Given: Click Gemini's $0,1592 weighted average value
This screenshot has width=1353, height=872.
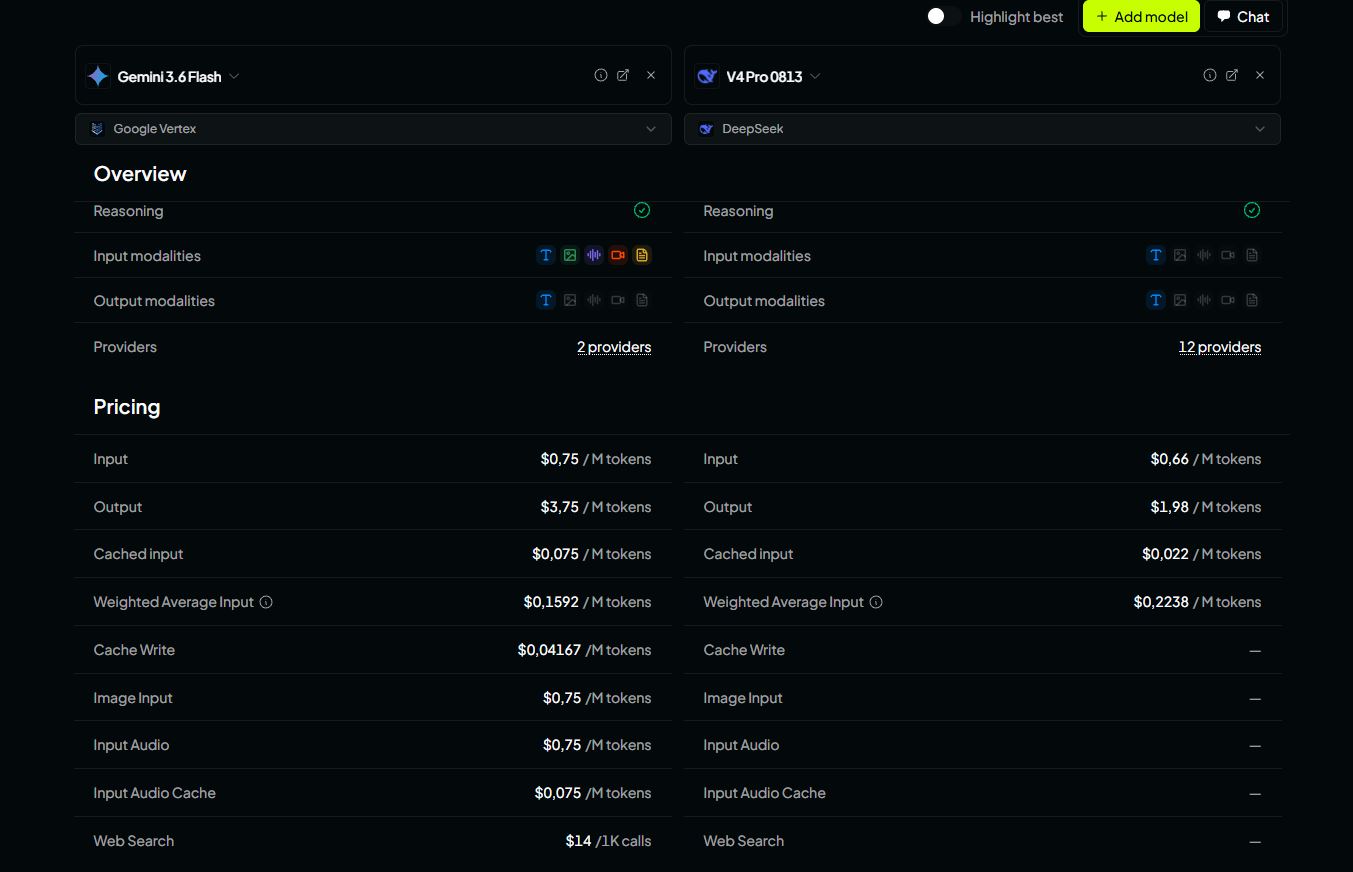Looking at the screenshot, I should (551, 602).
